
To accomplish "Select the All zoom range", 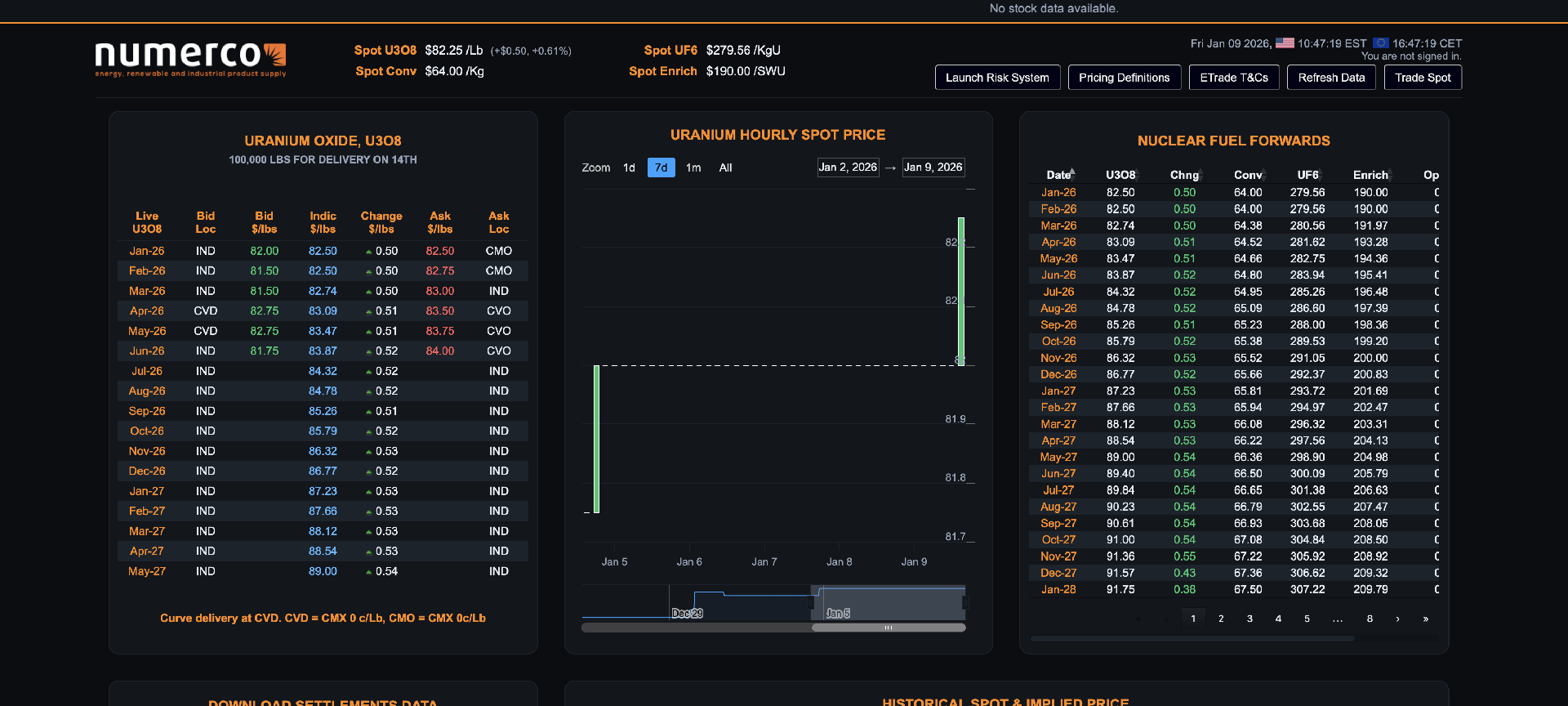I will point(725,168).
